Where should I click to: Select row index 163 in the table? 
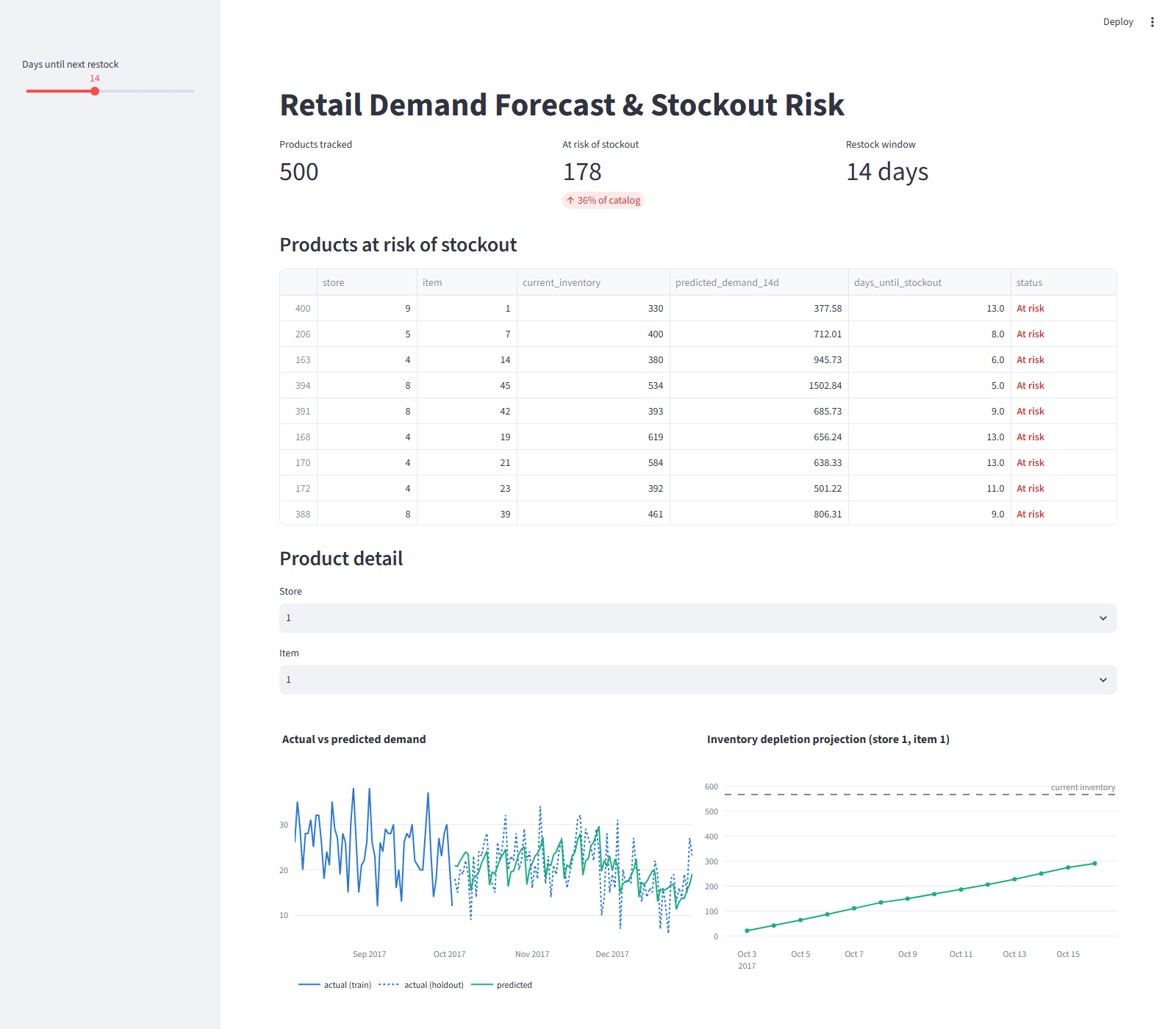[x=298, y=359]
